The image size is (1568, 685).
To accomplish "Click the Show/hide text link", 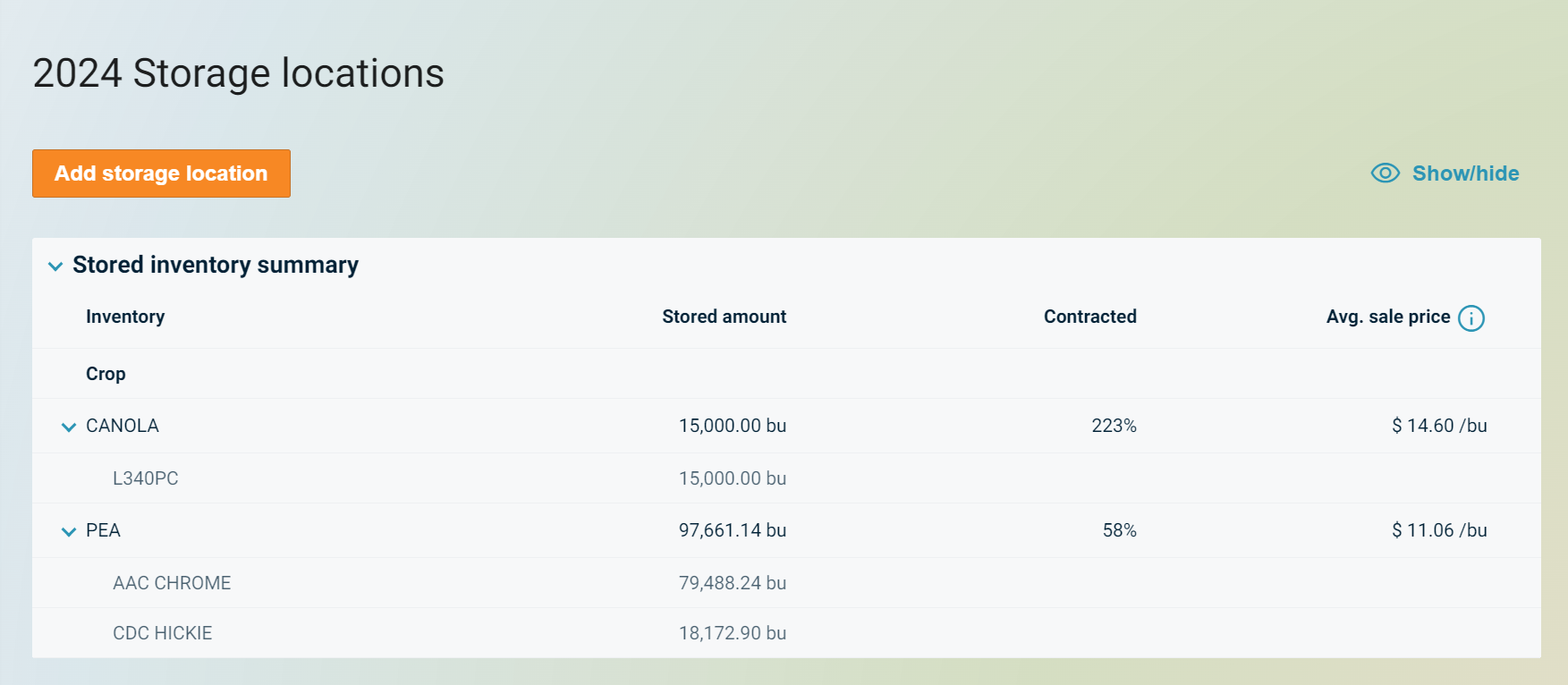I will [1465, 173].
